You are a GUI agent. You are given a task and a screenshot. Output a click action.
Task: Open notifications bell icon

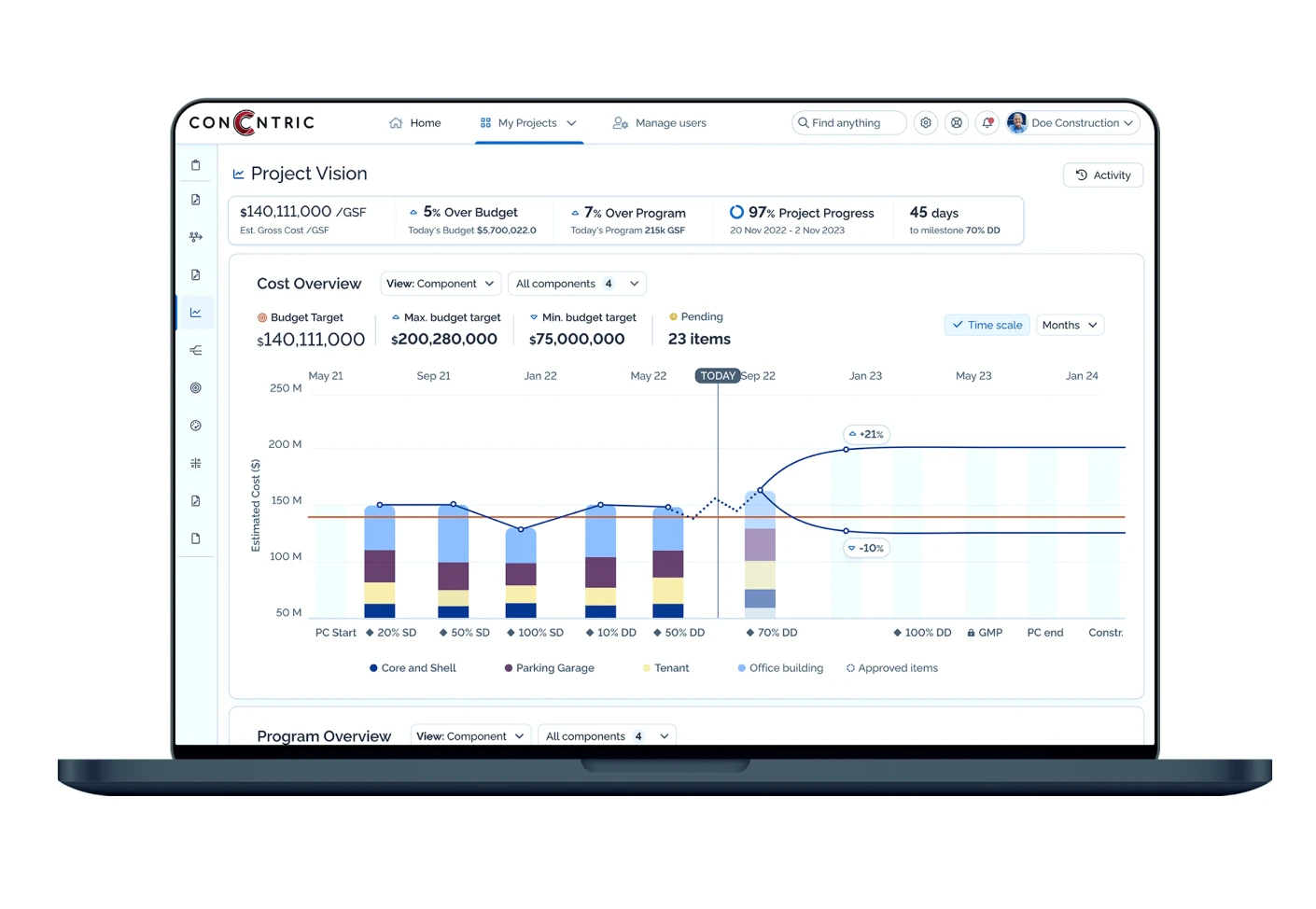(x=987, y=123)
